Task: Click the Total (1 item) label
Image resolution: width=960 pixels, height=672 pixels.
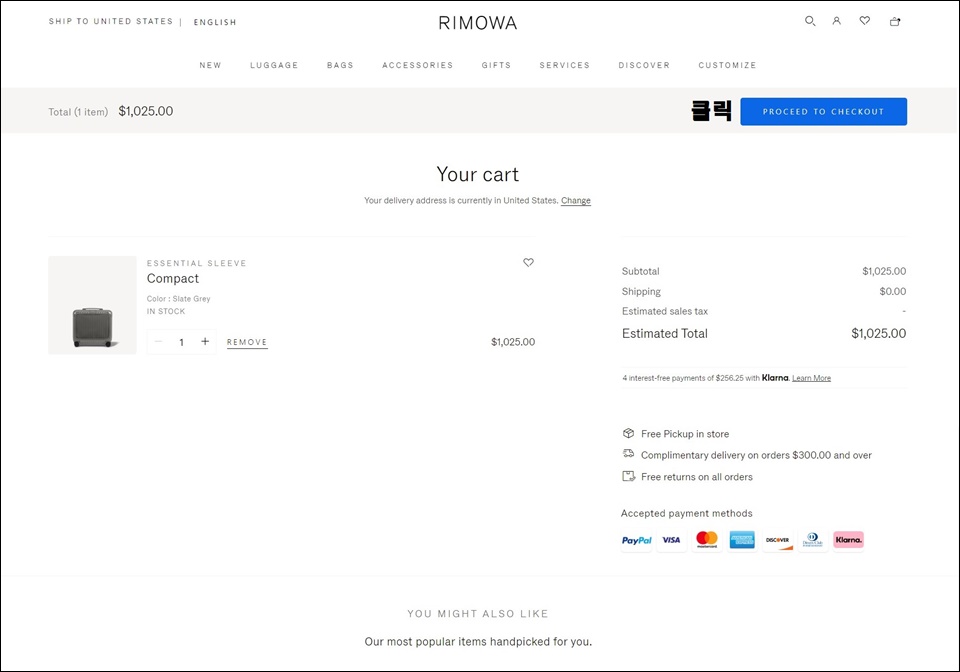Action: [78, 112]
